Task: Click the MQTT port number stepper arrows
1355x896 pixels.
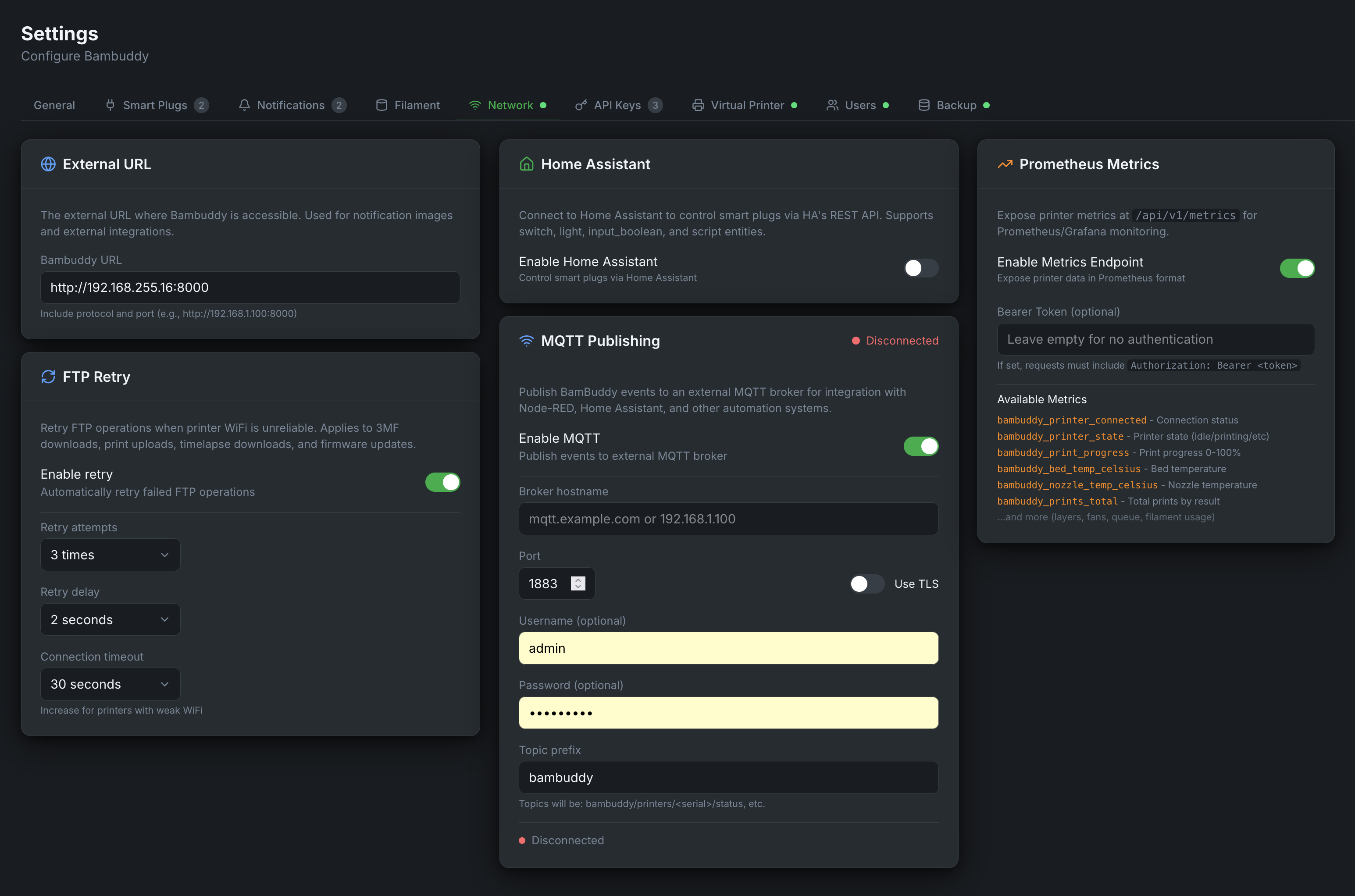Action: tap(578, 583)
